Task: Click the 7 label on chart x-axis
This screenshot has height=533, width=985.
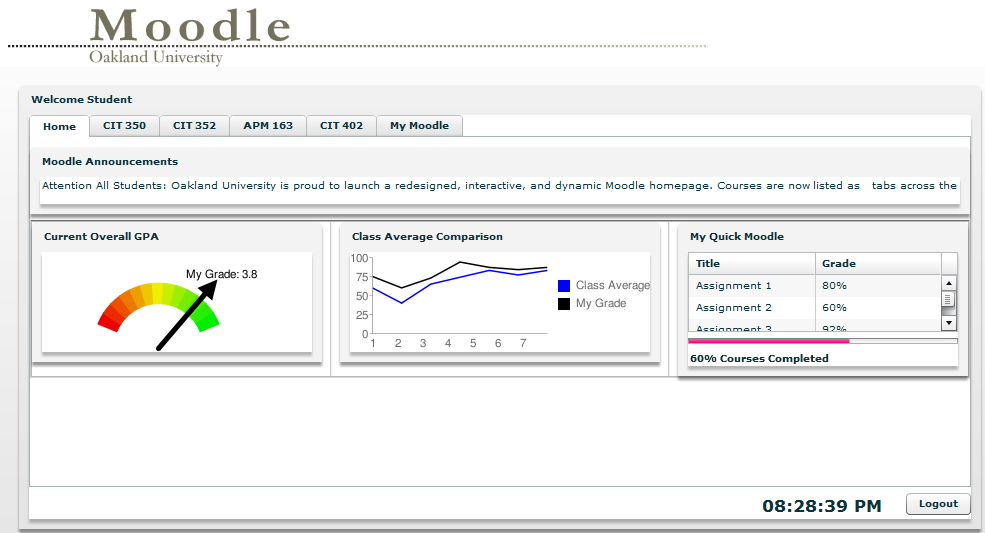Action: coord(523,343)
